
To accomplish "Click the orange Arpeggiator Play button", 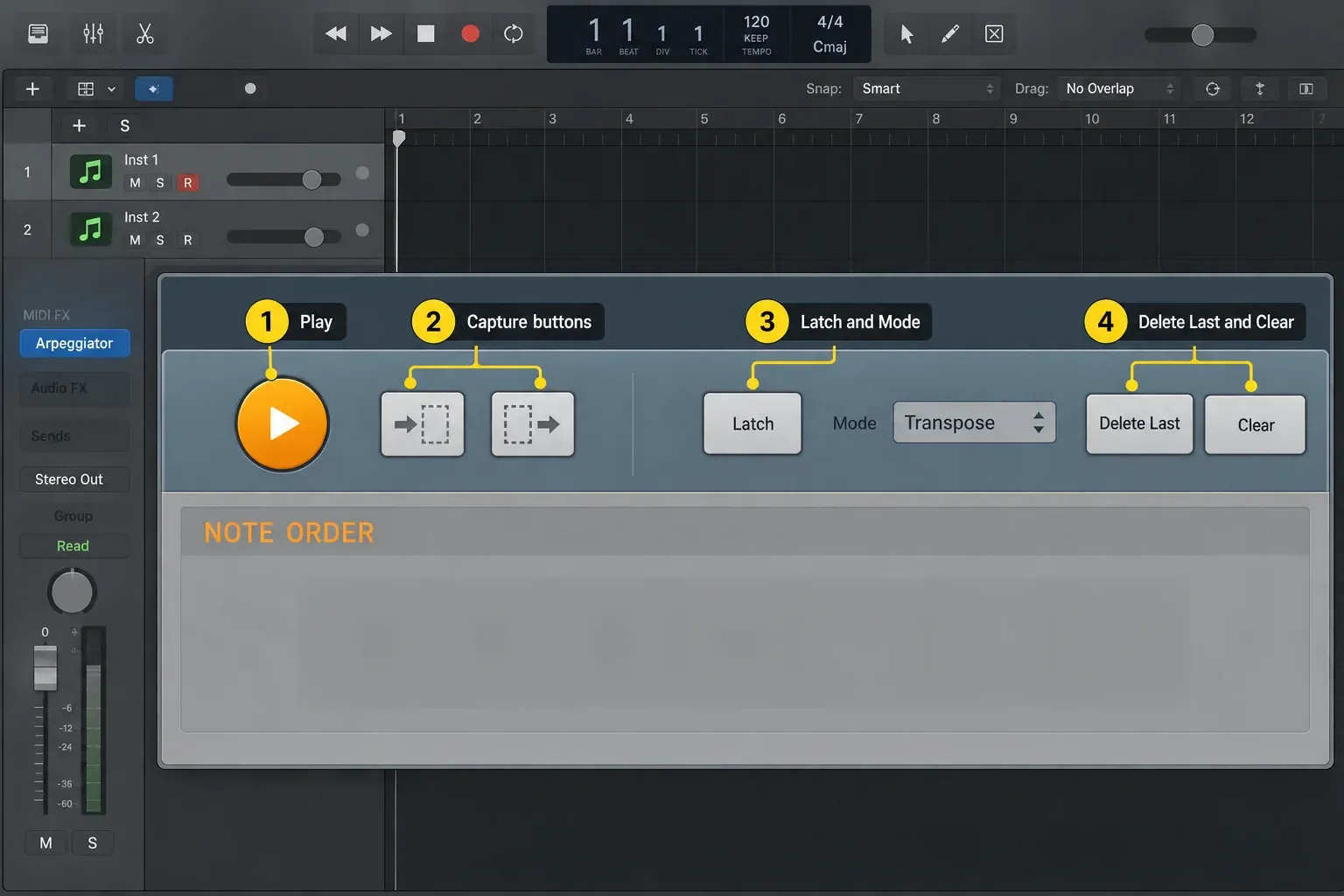I will 283,424.
